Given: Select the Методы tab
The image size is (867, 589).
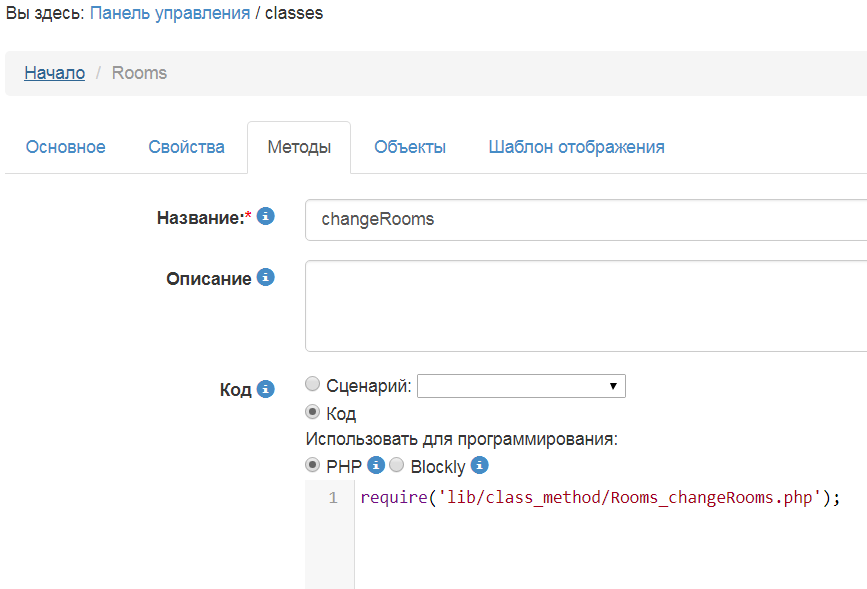Looking at the screenshot, I should [x=299, y=147].
